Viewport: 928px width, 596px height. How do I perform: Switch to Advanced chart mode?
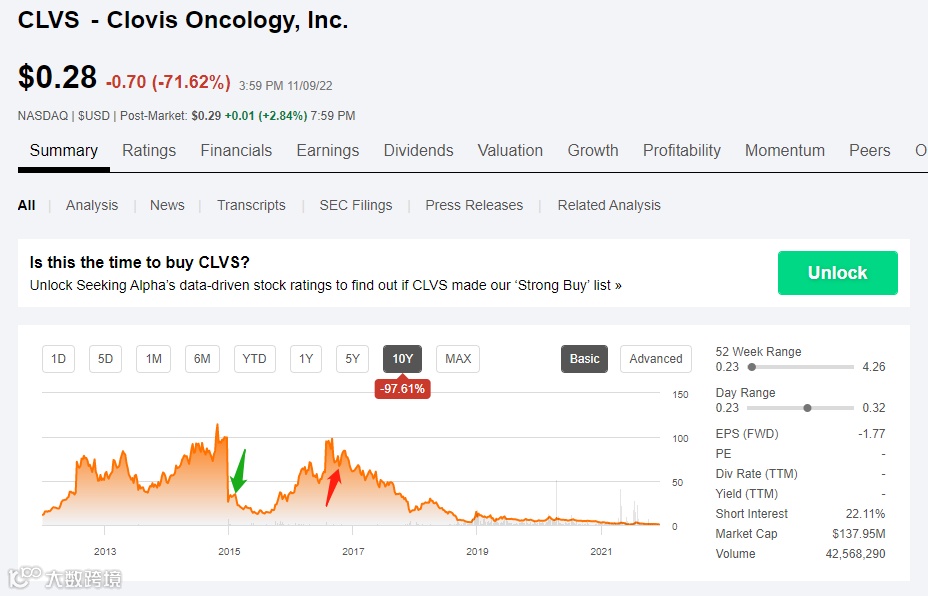pos(656,359)
